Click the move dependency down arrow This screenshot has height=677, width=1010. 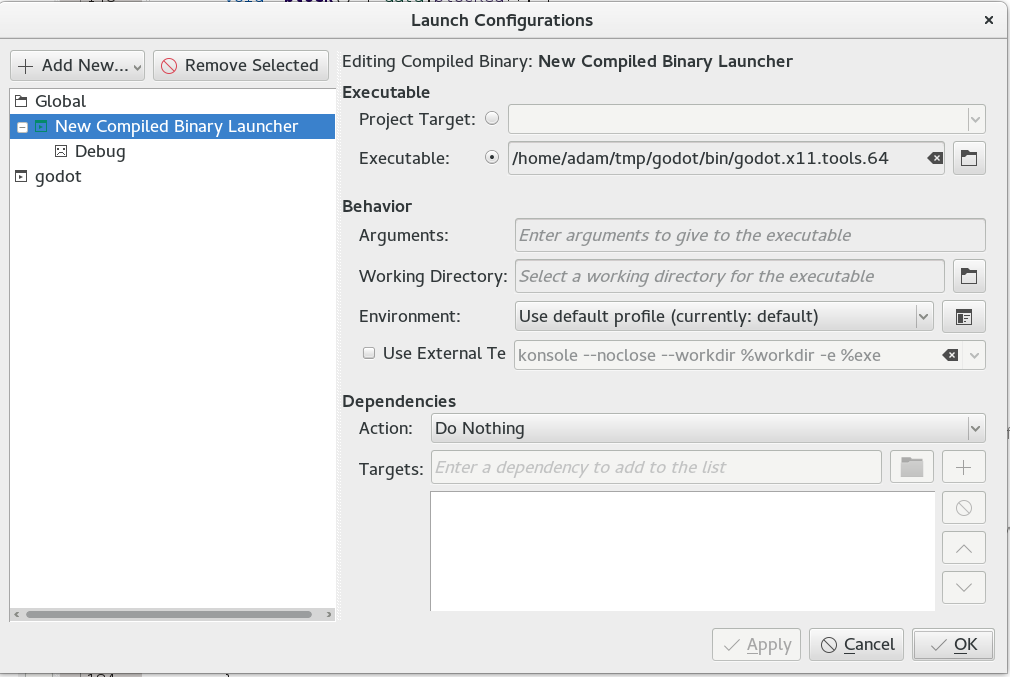point(964,587)
